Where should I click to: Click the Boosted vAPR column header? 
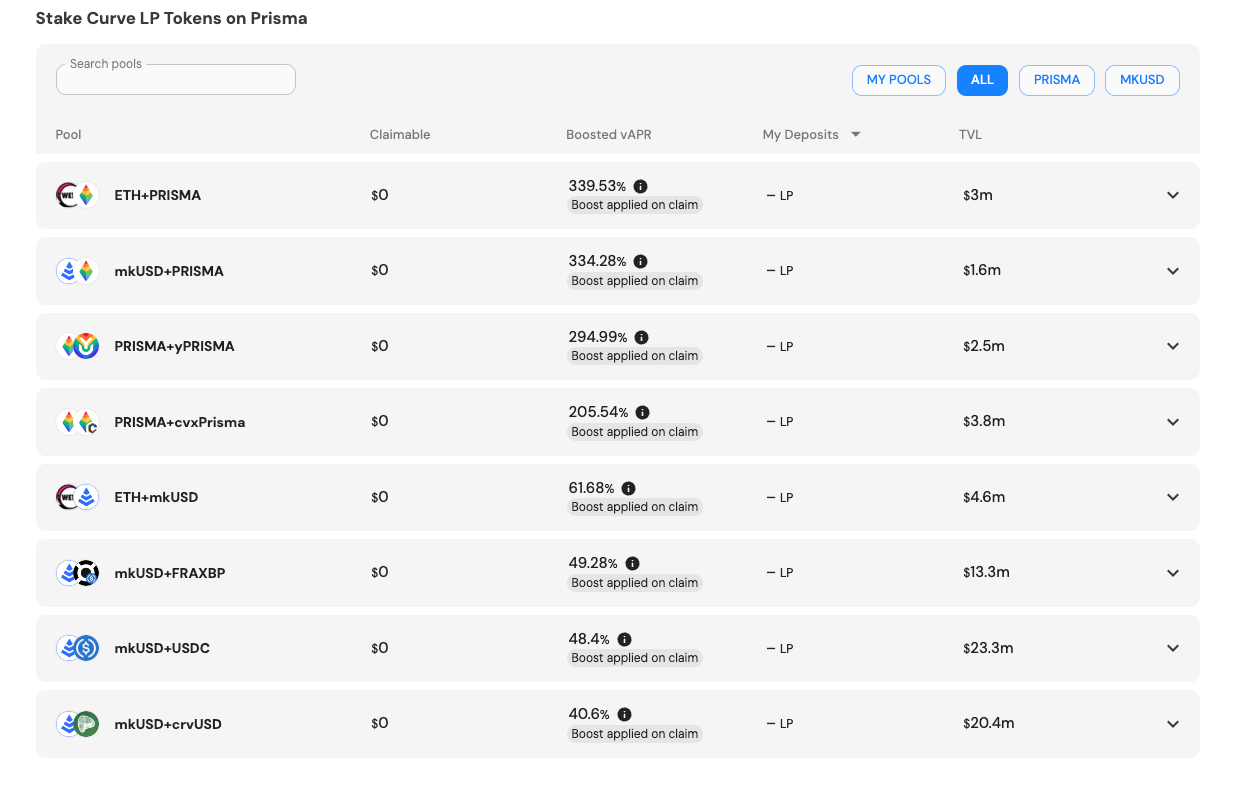(x=608, y=135)
